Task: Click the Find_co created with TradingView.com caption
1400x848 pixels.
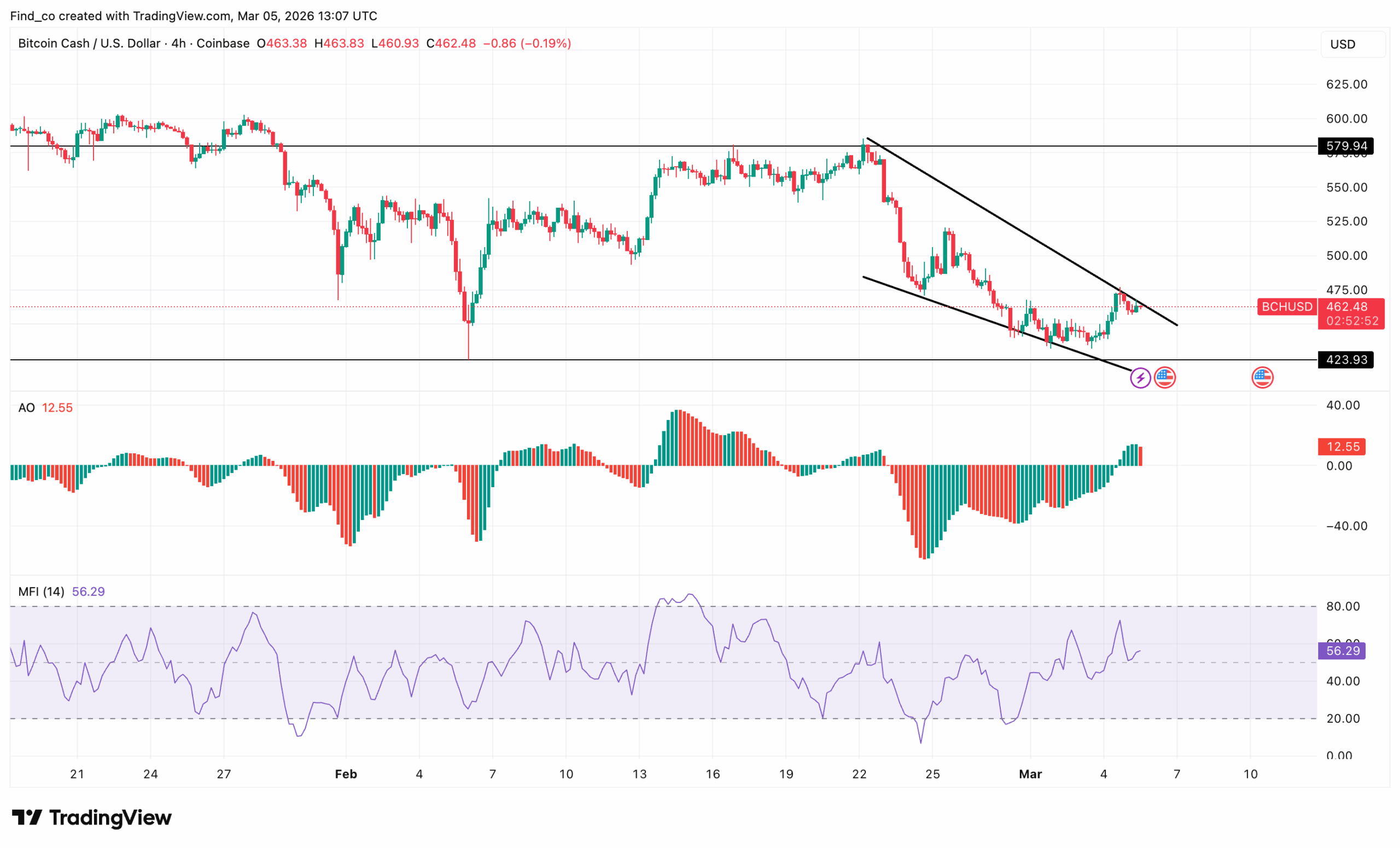Action: pos(194,16)
